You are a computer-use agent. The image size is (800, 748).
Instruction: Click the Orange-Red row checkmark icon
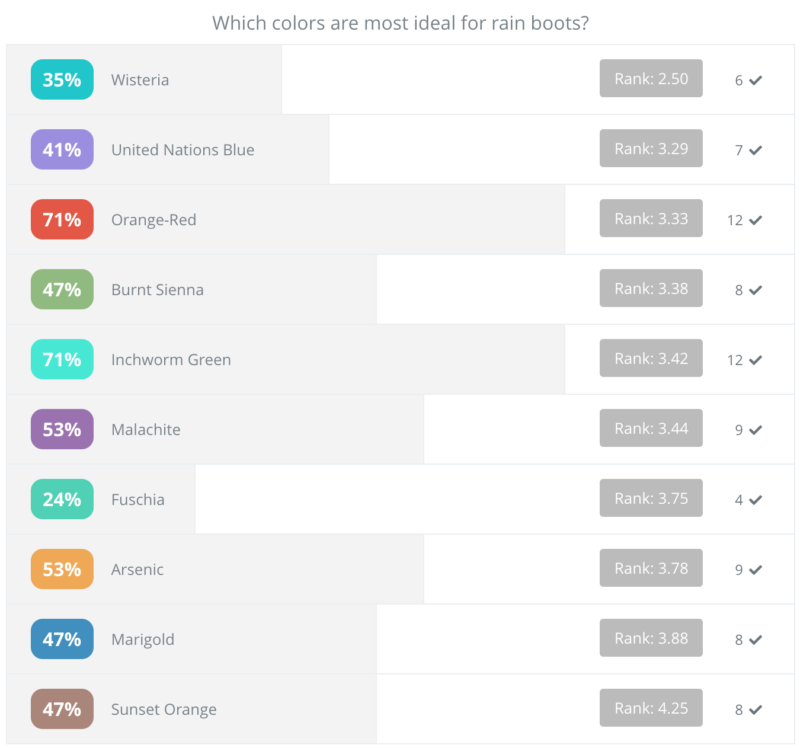[756, 220]
